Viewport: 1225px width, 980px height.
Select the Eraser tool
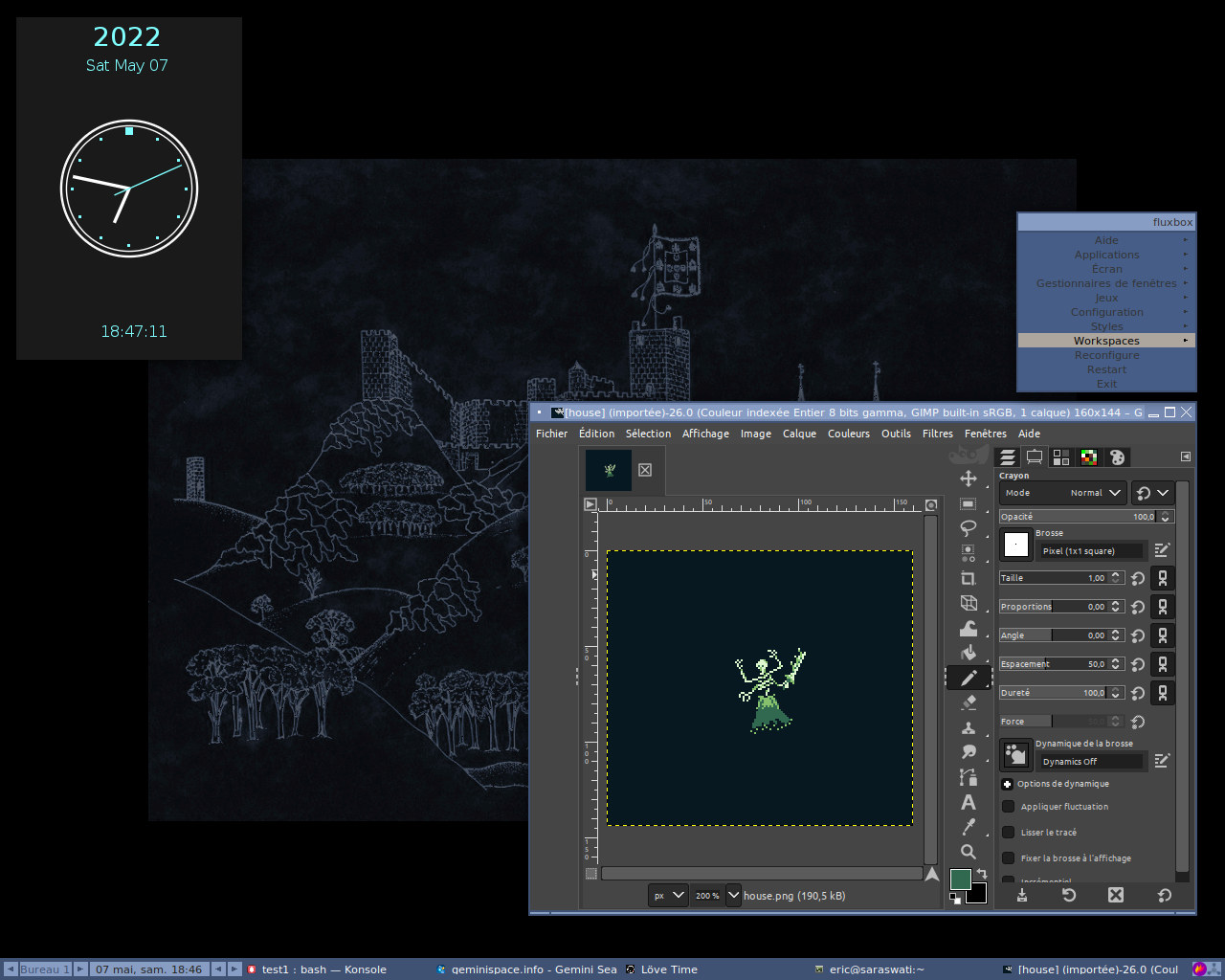tap(969, 702)
